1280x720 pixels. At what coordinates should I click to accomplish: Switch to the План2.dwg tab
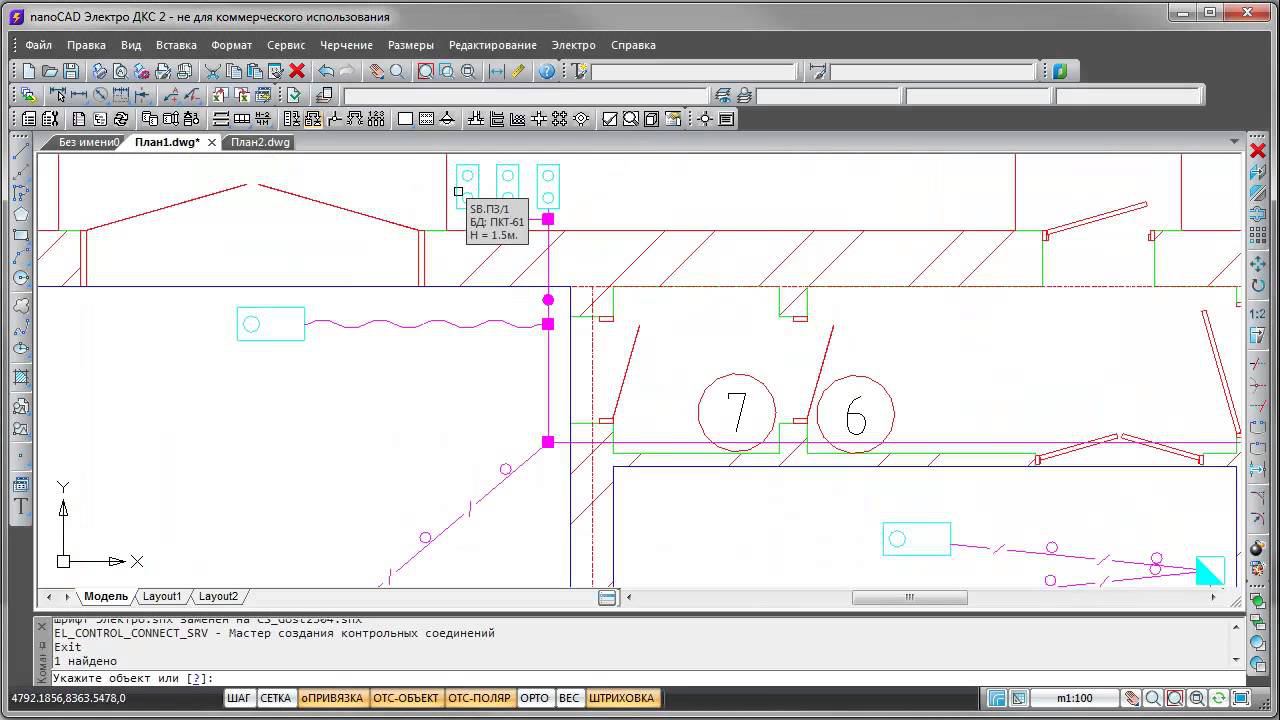coord(260,142)
